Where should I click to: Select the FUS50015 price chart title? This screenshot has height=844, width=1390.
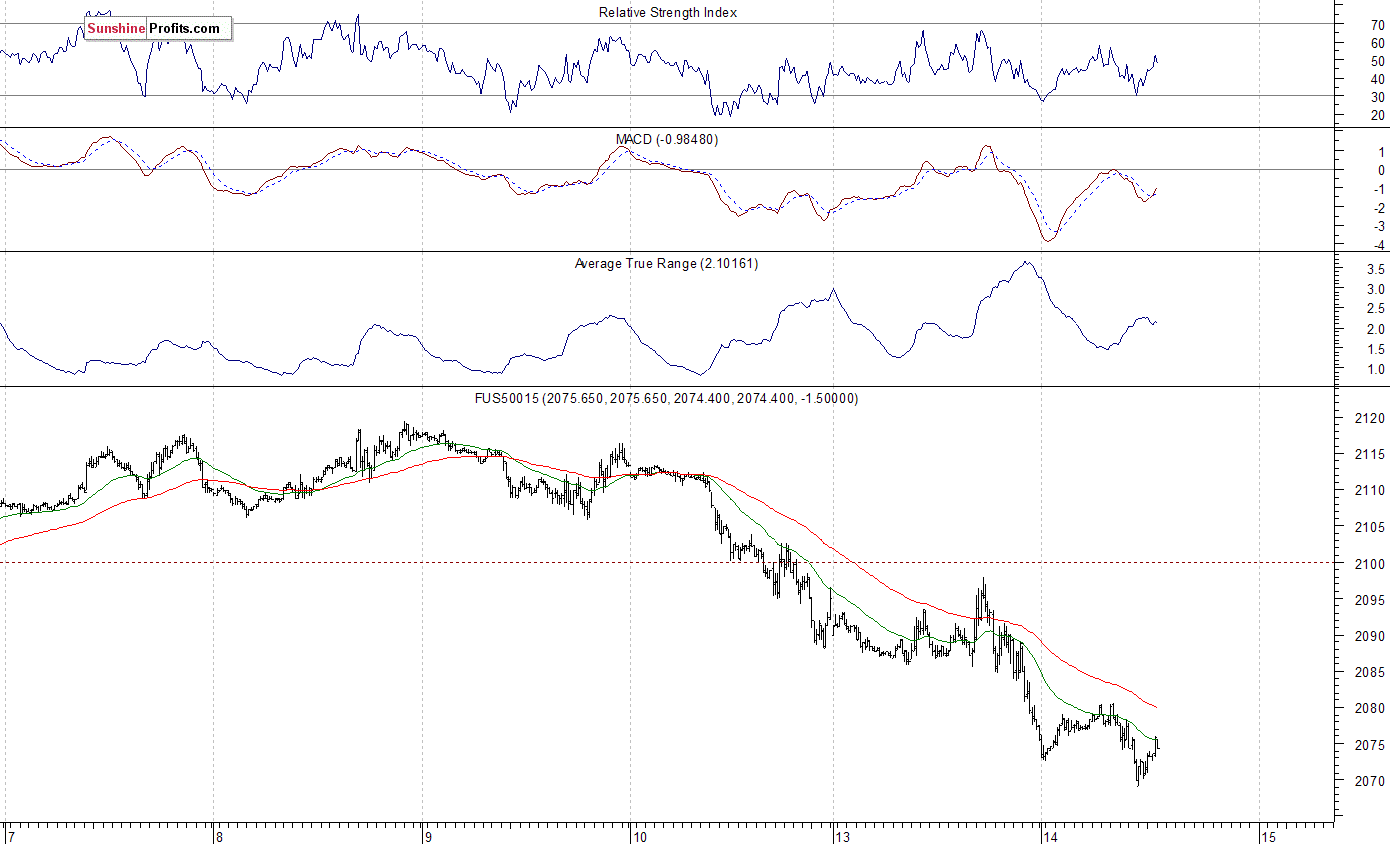(666, 398)
